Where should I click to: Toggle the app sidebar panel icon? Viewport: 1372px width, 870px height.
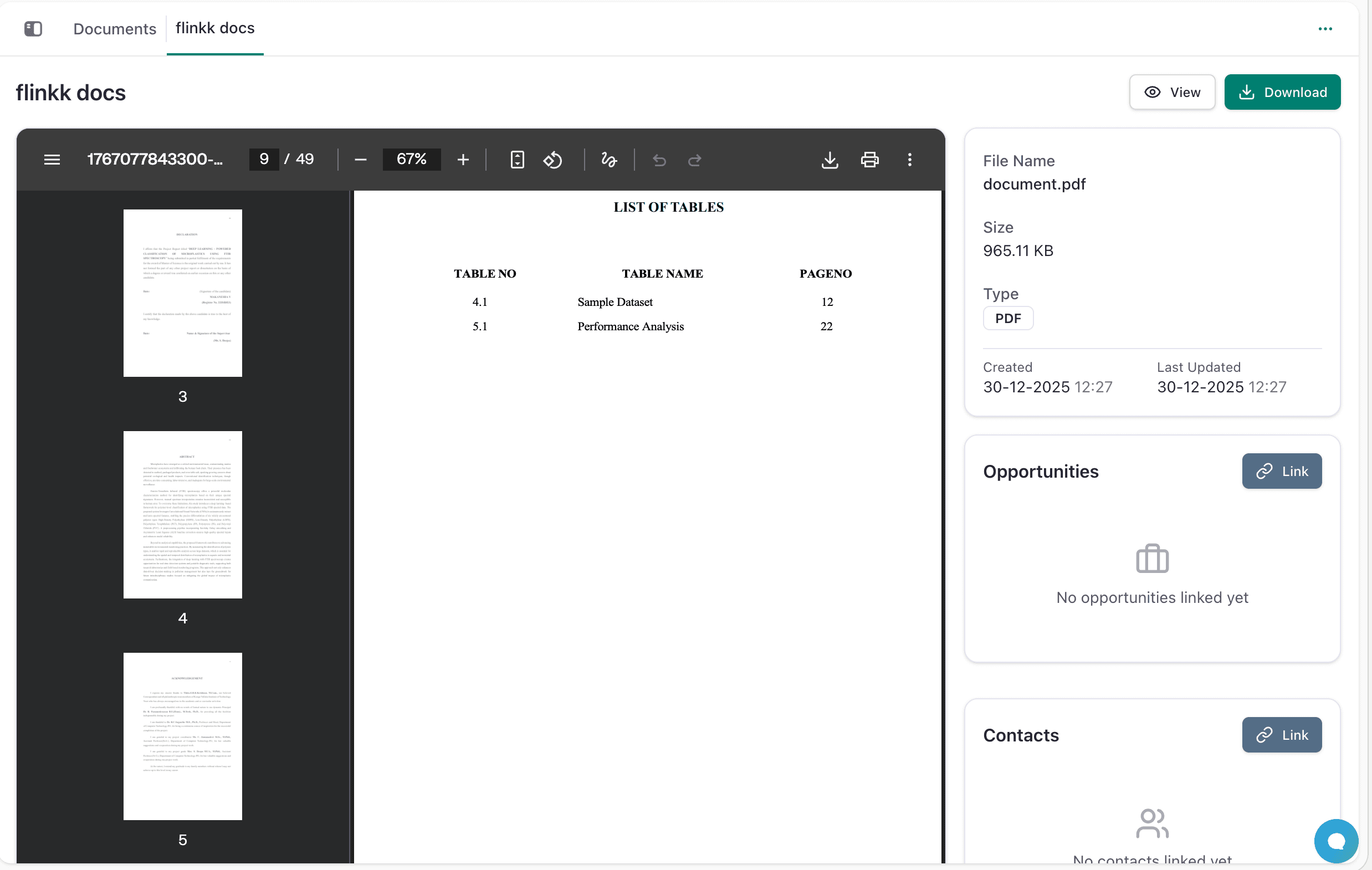point(33,28)
